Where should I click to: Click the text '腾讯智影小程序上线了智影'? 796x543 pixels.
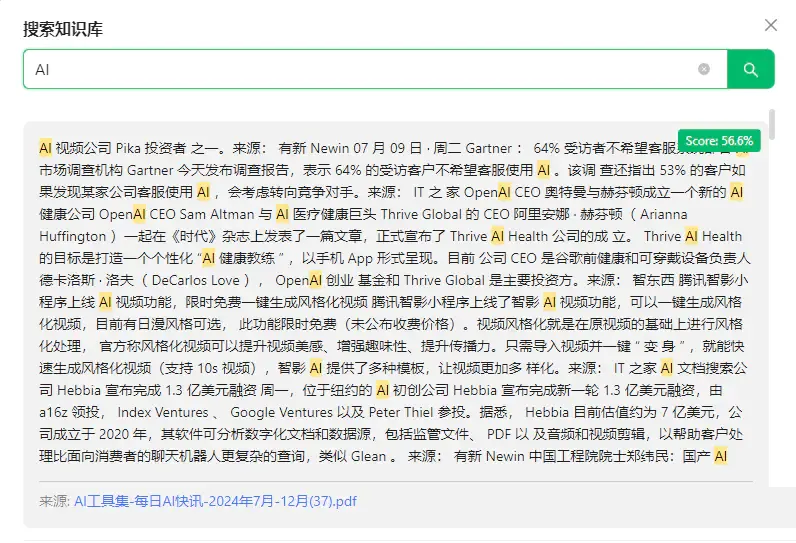(x=455, y=302)
